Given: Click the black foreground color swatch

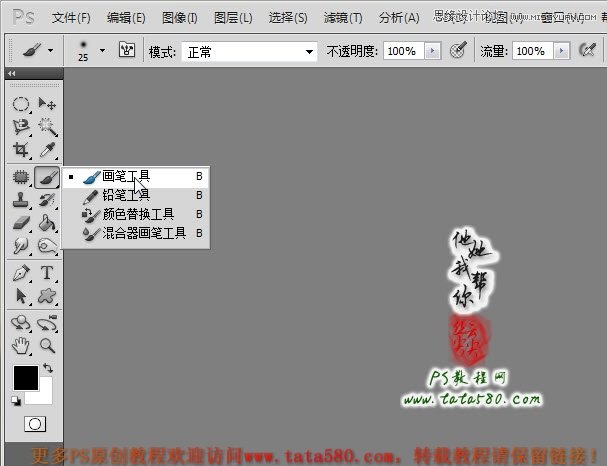Looking at the screenshot, I should click(26, 377).
